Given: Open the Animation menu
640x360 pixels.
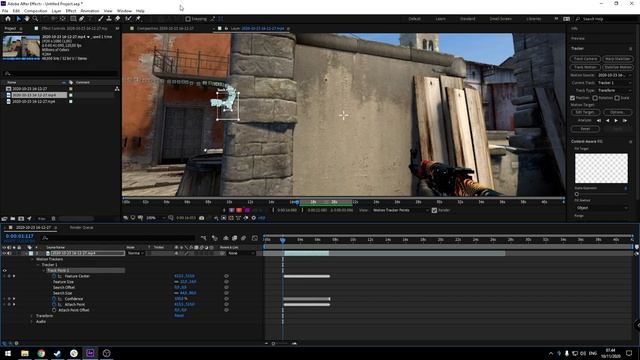Looking at the screenshot, I should (x=90, y=11).
